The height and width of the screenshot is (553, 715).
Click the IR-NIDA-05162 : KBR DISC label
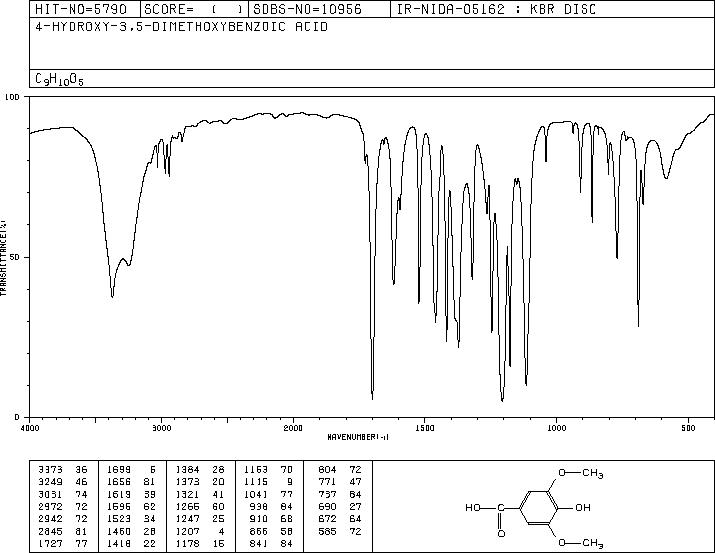click(496, 9)
